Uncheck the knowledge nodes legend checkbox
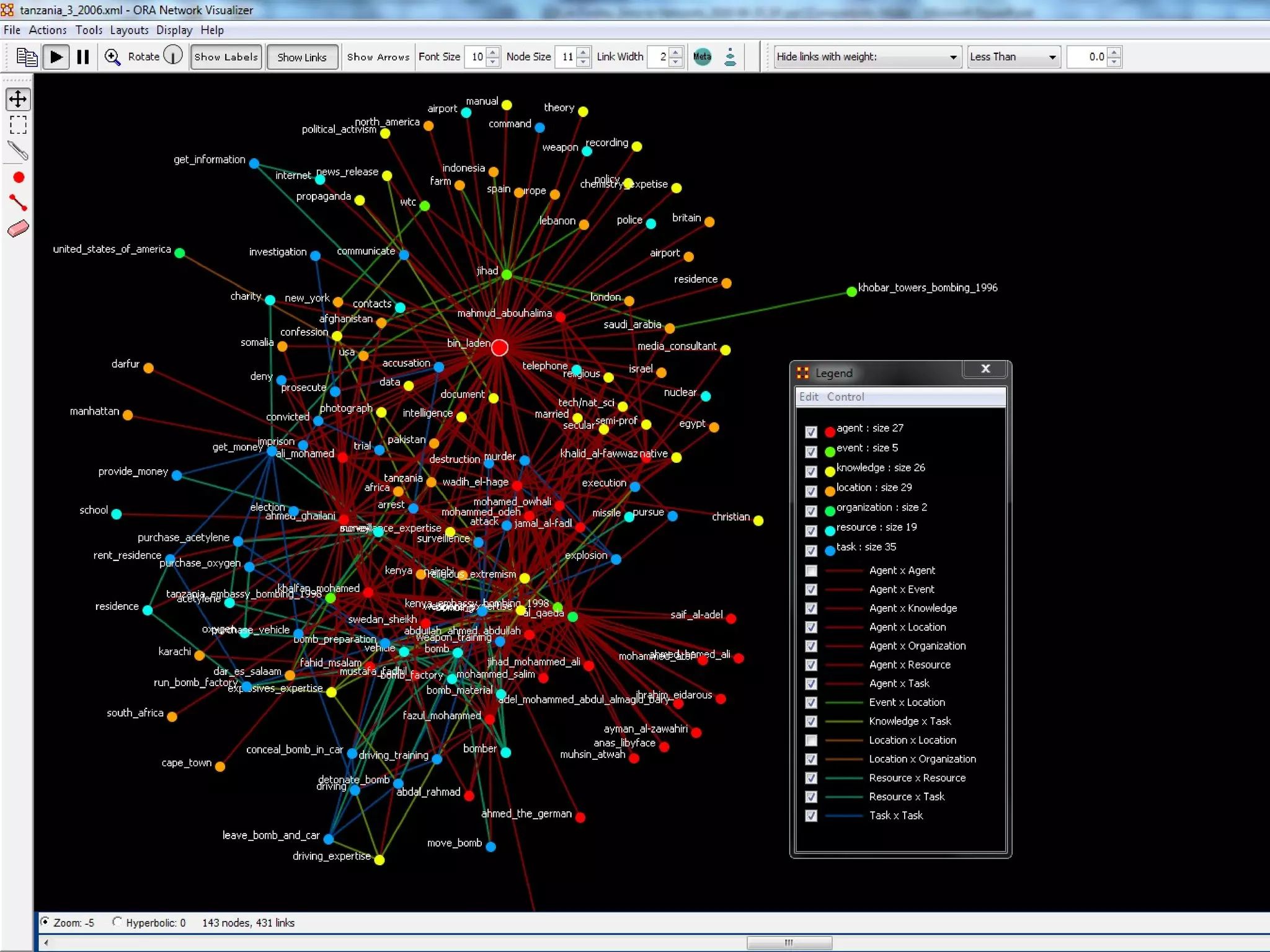This screenshot has height=952, width=1270. 811,472
